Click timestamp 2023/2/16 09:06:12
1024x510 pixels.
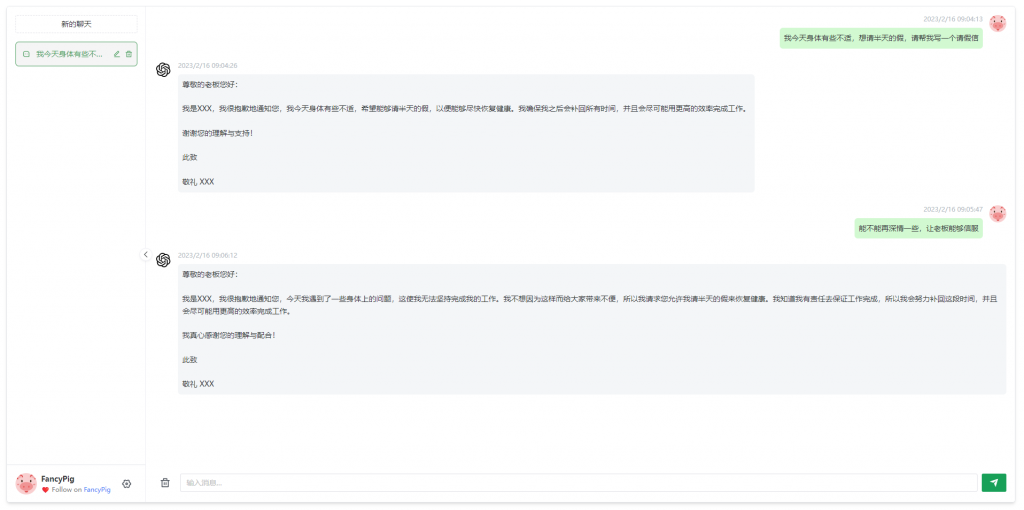click(x=208, y=255)
